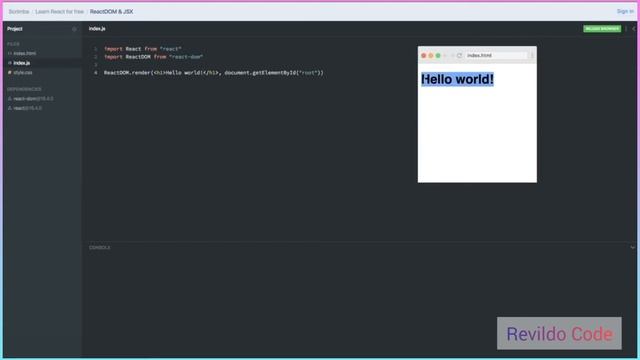Click the green maximize dot in the preview window

(438, 56)
